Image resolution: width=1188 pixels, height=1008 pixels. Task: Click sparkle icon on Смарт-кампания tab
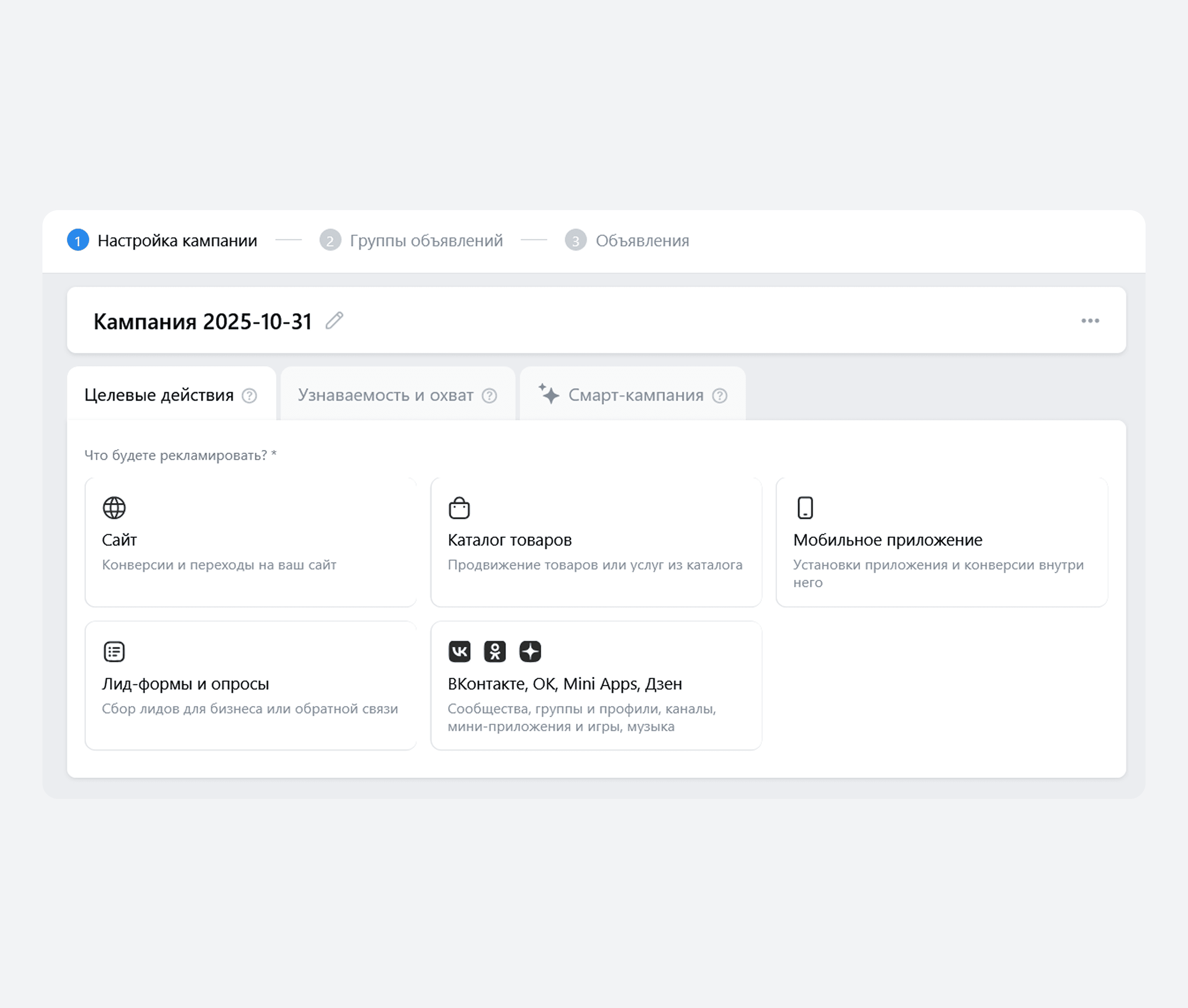coord(549,394)
